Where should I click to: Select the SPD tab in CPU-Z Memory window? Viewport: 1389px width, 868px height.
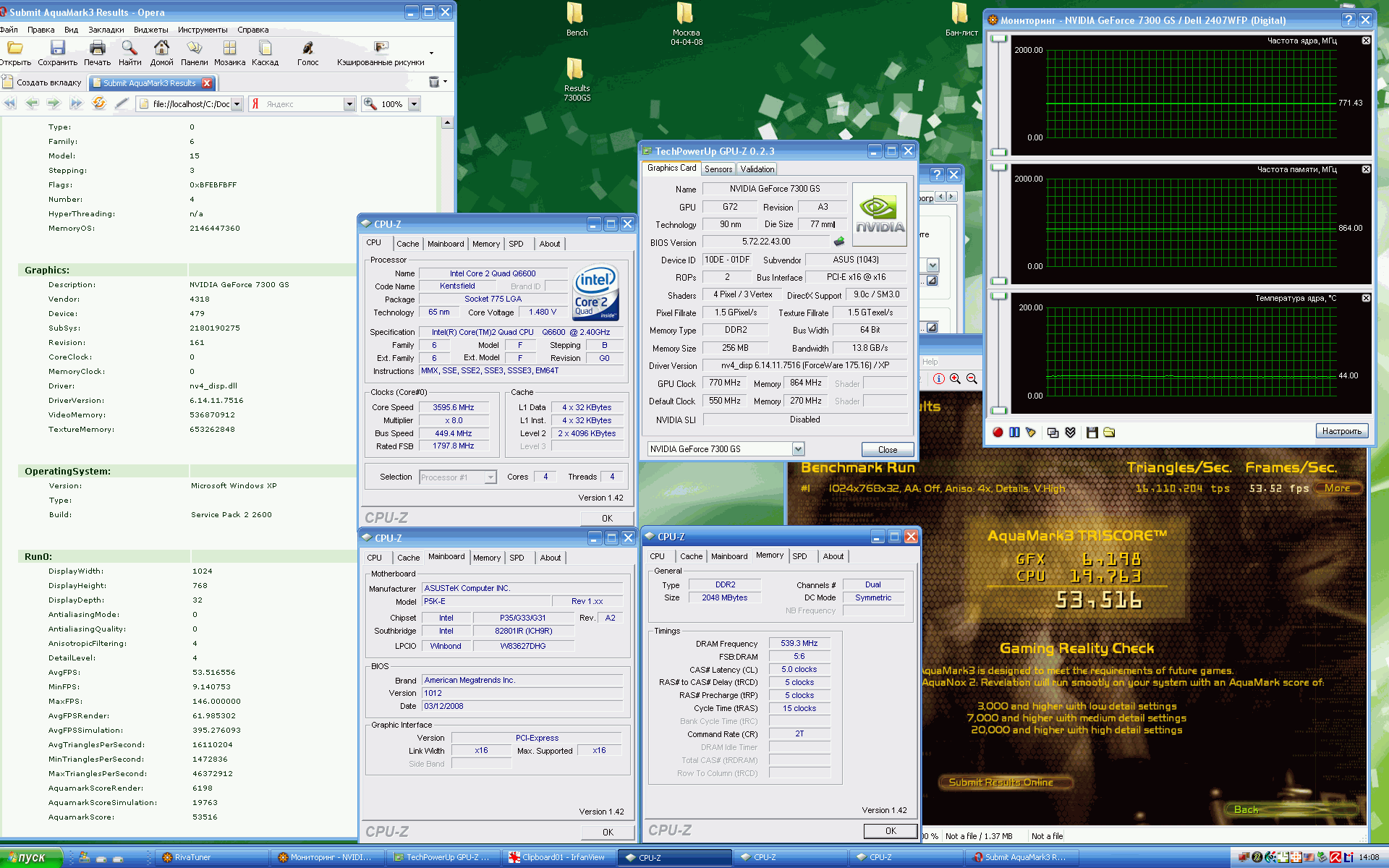[799, 556]
